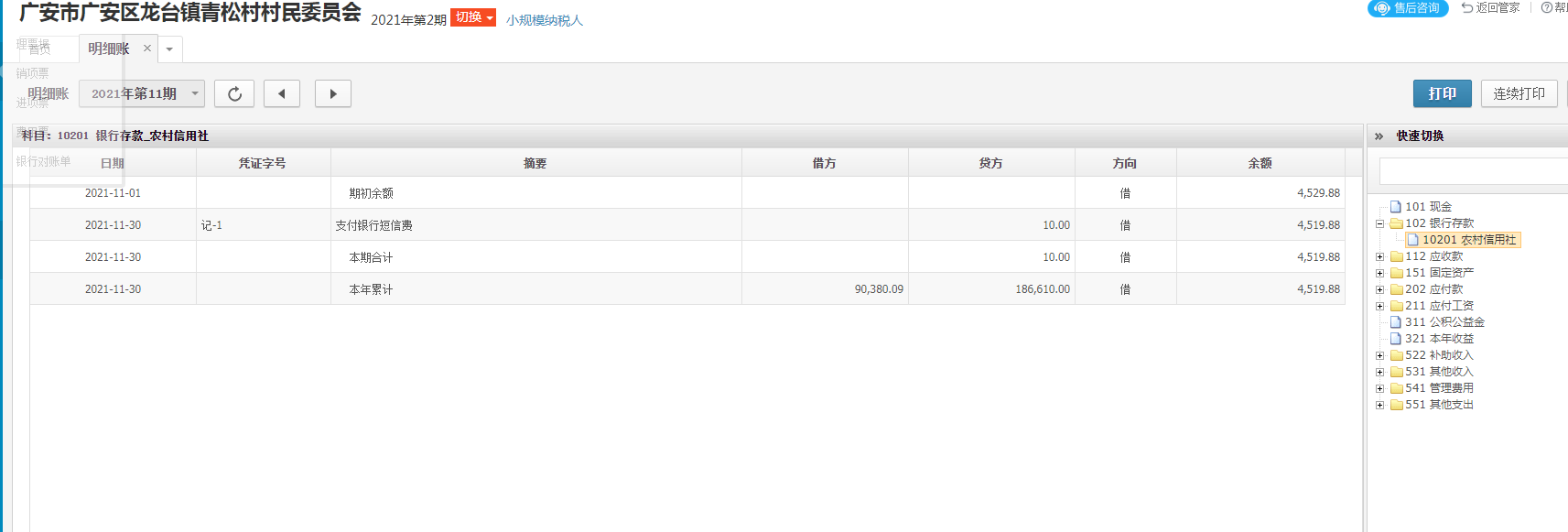Click the 方向 column header
The height and width of the screenshot is (532, 1568).
tap(1125, 163)
